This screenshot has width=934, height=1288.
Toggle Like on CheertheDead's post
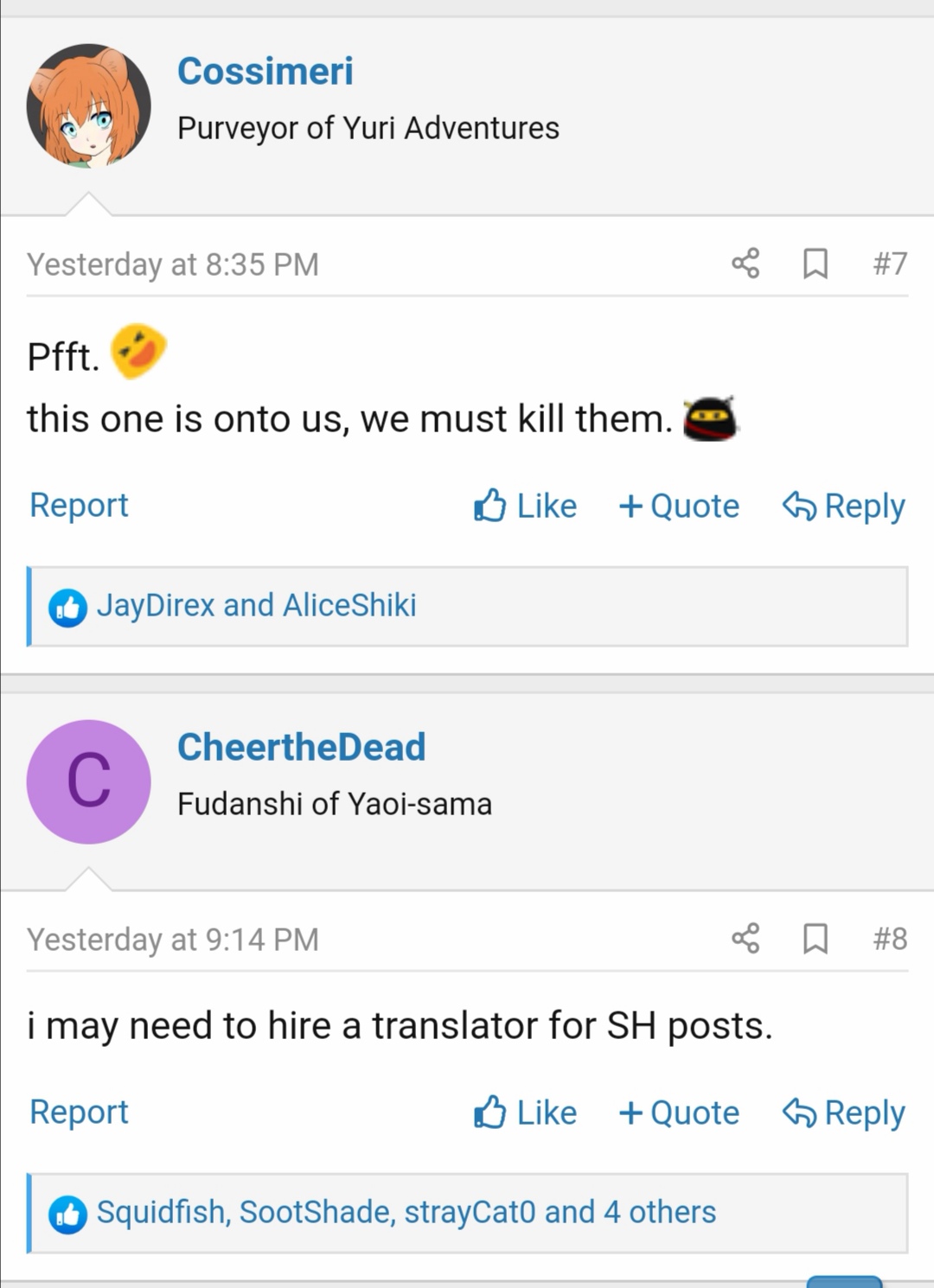(526, 1113)
